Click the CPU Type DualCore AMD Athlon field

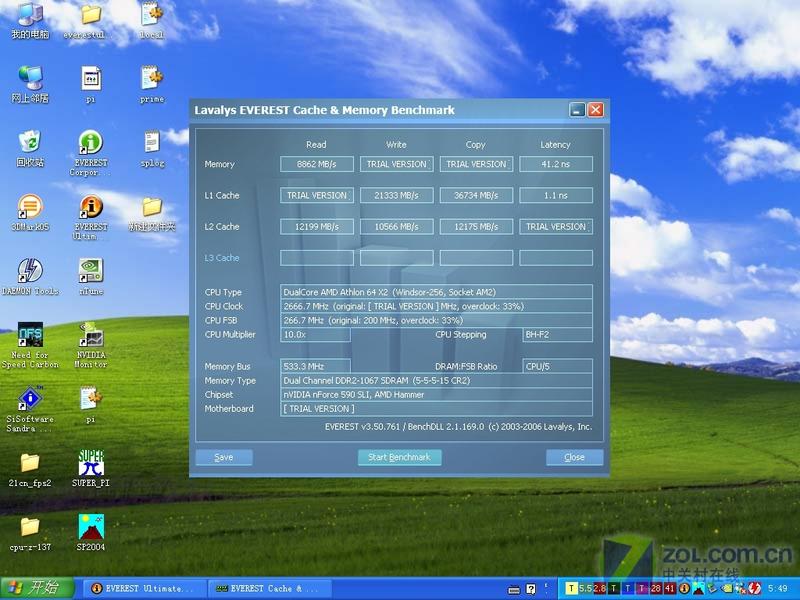[436, 292]
